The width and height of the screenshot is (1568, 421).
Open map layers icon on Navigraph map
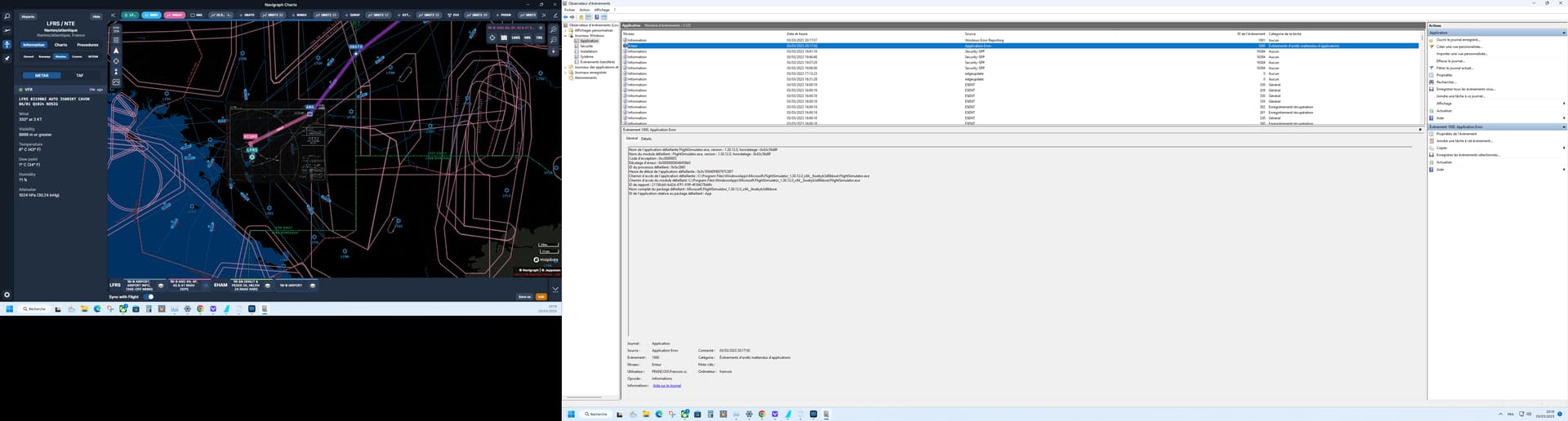coord(116,39)
